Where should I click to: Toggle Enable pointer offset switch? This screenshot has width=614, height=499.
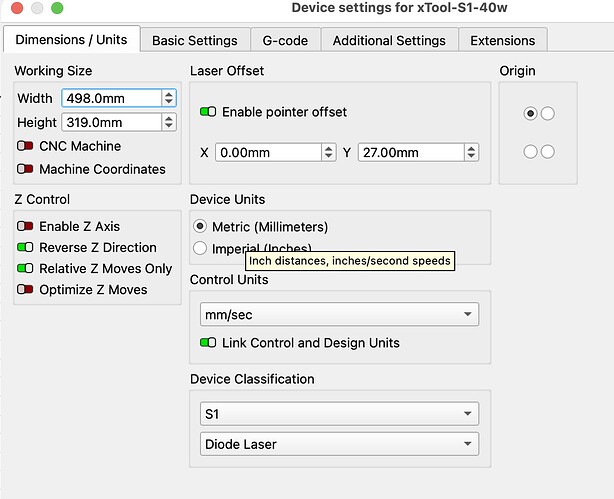208,112
